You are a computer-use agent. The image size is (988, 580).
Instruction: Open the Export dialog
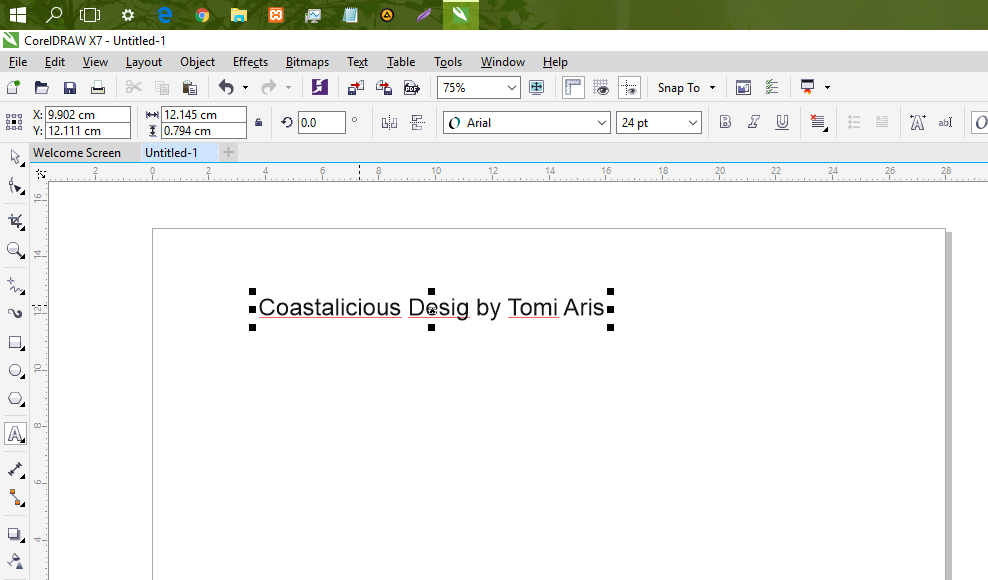pos(383,87)
